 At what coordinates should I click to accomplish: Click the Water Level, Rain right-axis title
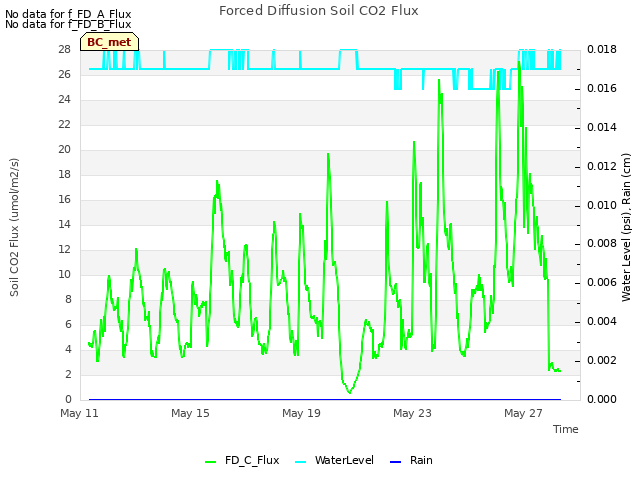(x=627, y=227)
